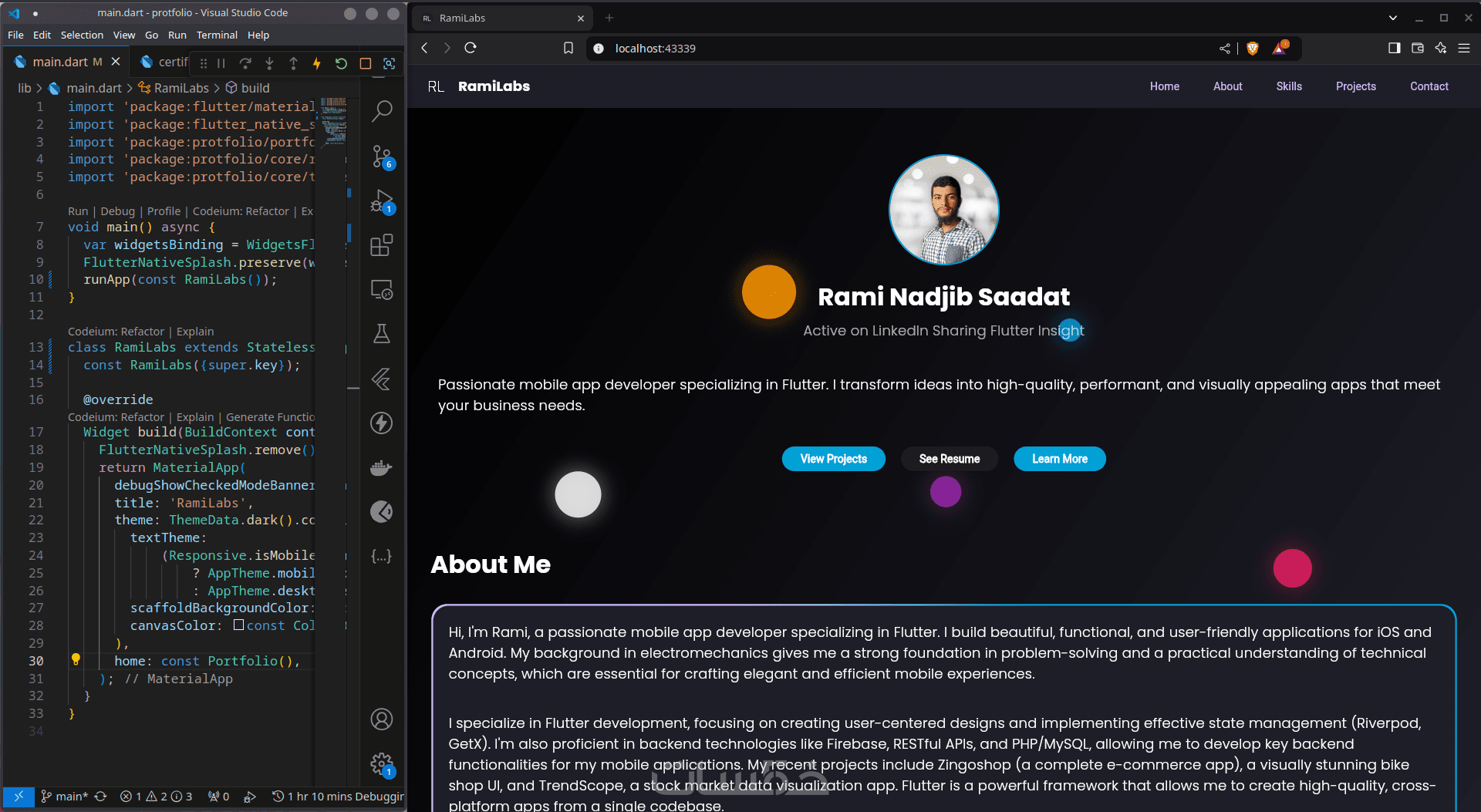The width and height of the screenshot is (1481, 812).
Task: Restart the debug session
Action: click(341, 63)
